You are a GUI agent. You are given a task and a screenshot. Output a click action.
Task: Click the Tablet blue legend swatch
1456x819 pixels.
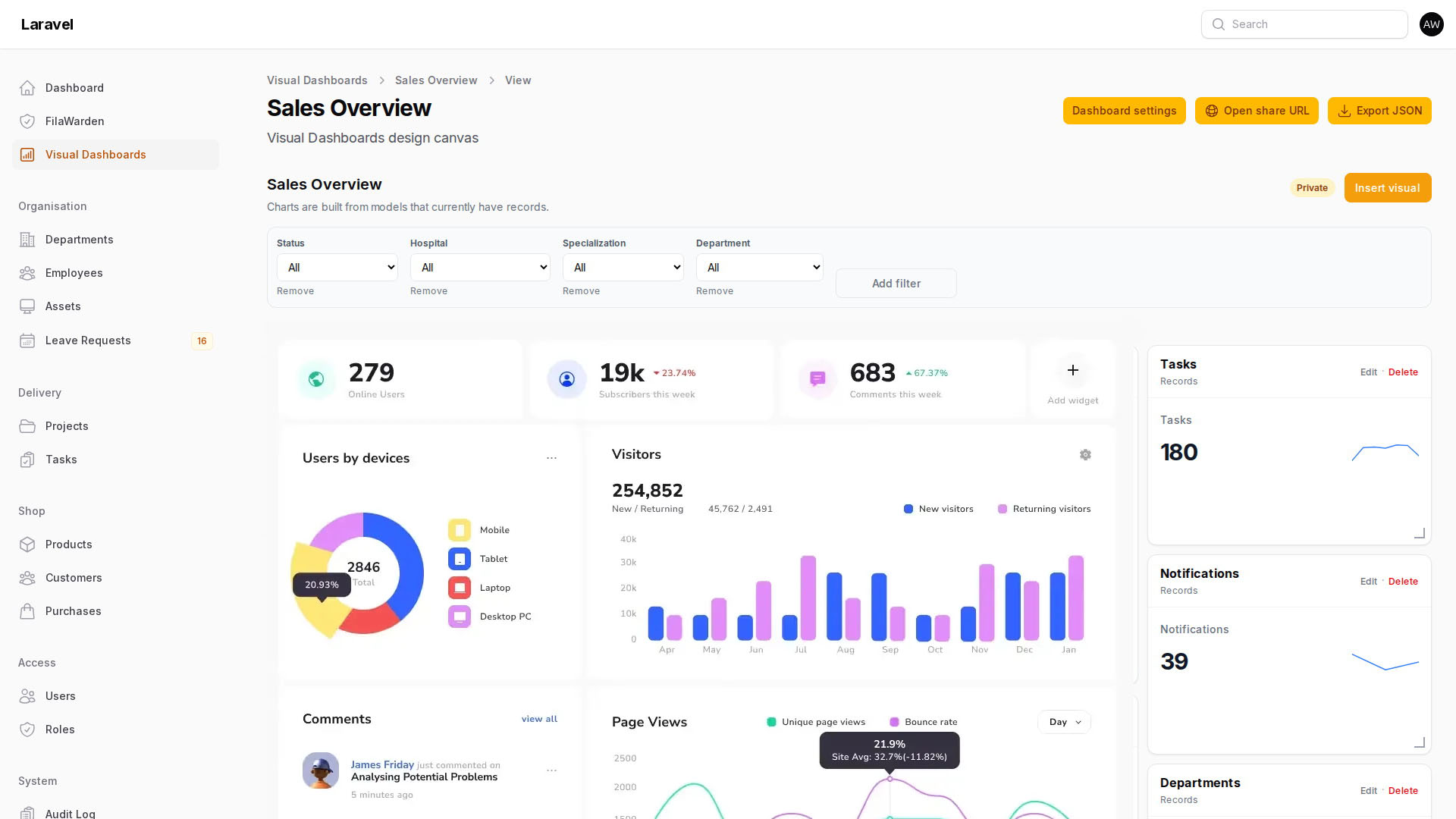pos(460,559)
